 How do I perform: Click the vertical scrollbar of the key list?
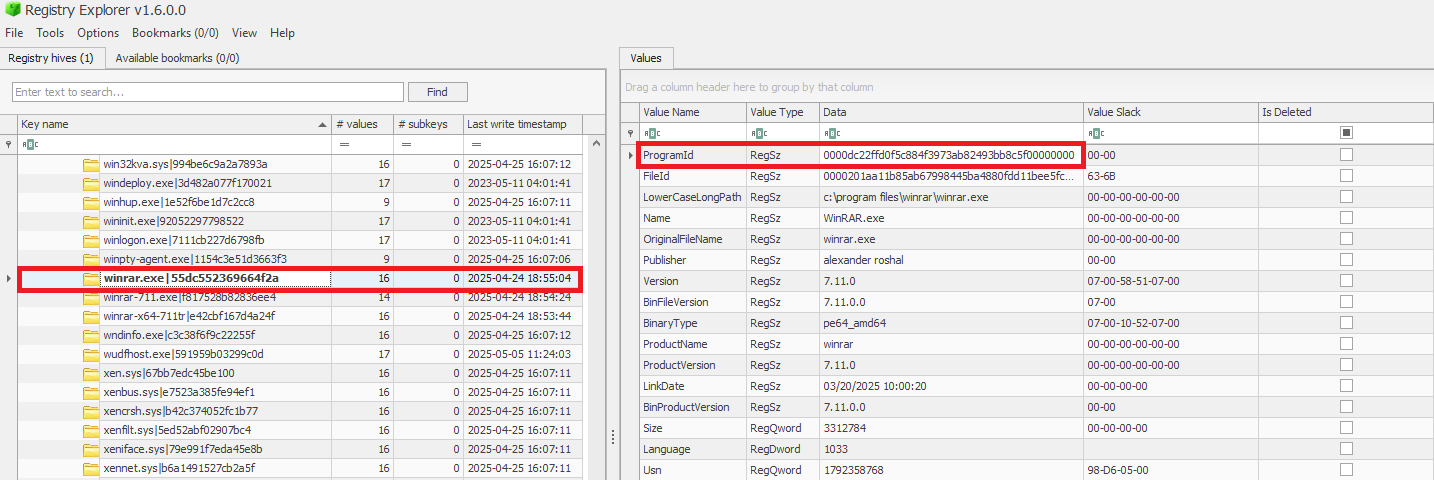[595, 300]
